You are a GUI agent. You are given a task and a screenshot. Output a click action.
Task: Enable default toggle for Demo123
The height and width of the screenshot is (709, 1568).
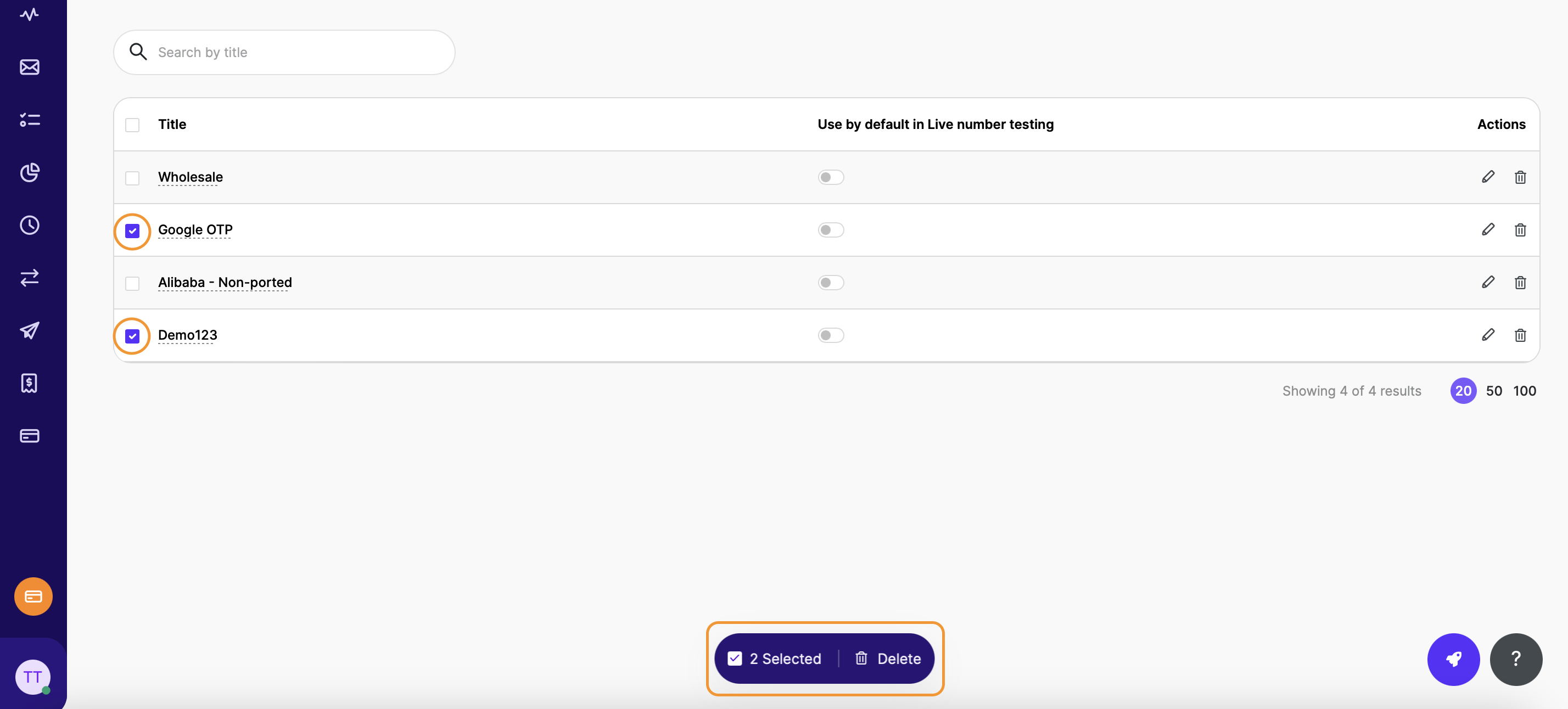pyautogui.click(x=830, y=335)
